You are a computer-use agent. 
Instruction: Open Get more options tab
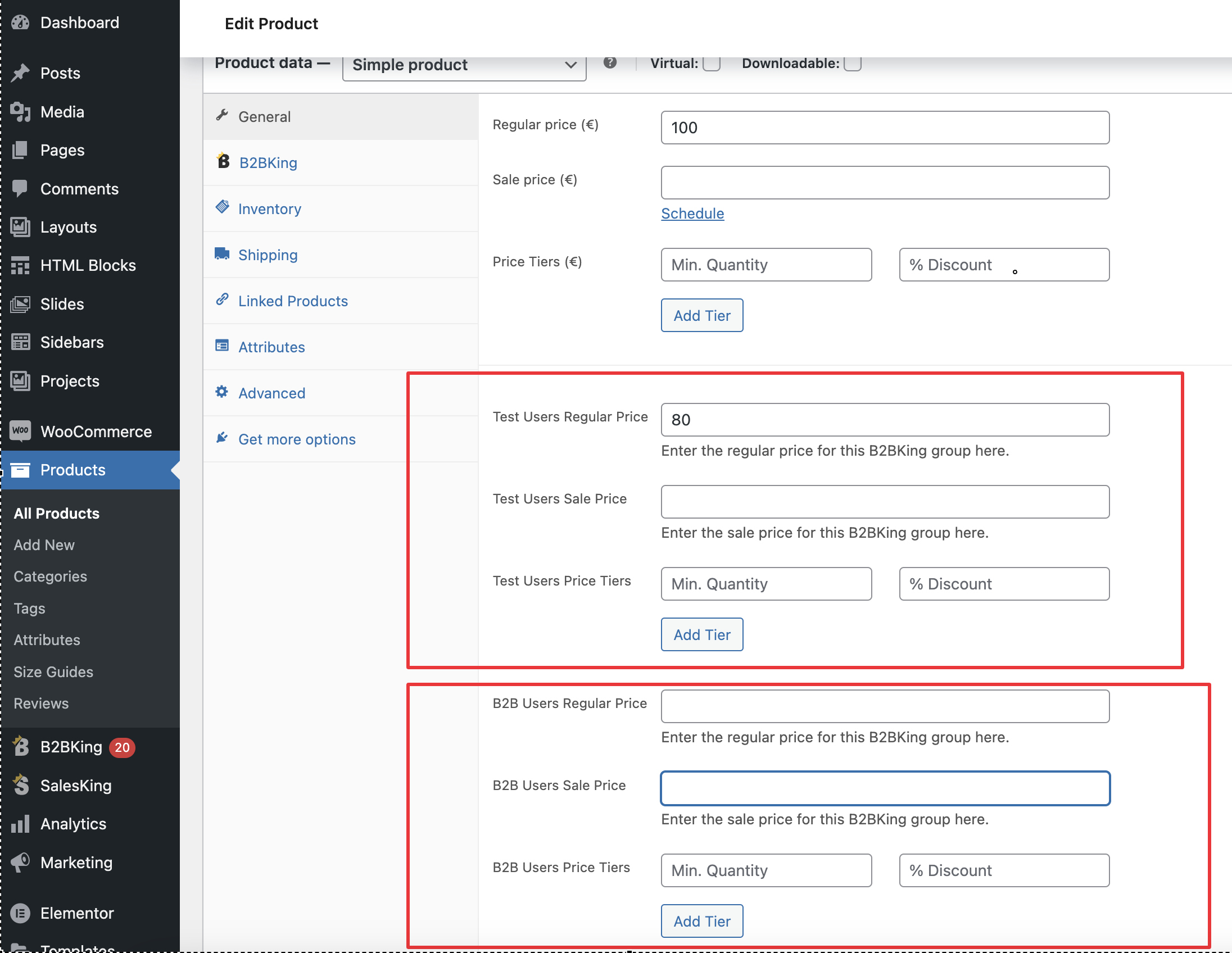coord(341,439)
